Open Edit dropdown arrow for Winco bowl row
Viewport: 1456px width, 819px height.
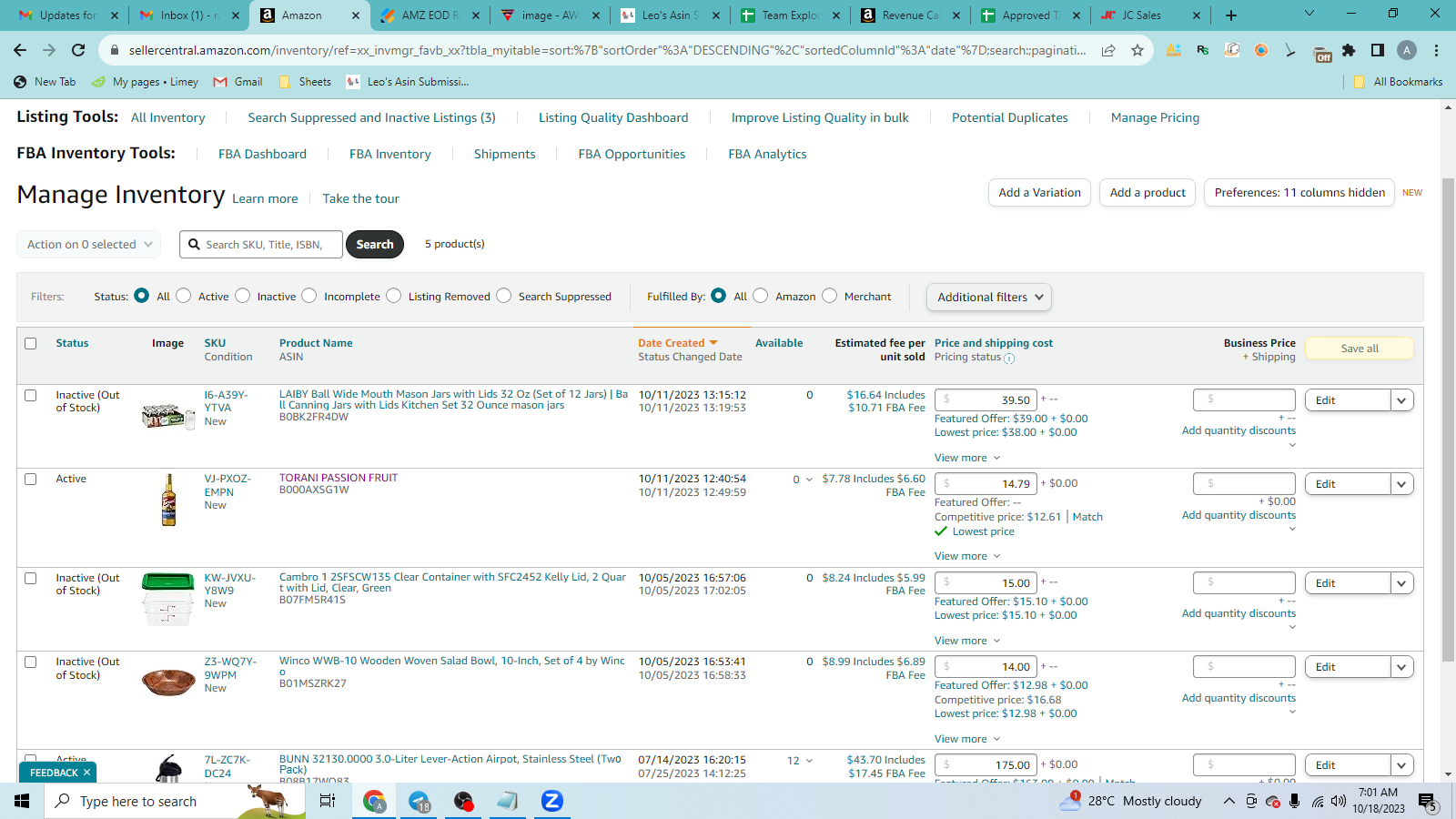coord(1402,667)
